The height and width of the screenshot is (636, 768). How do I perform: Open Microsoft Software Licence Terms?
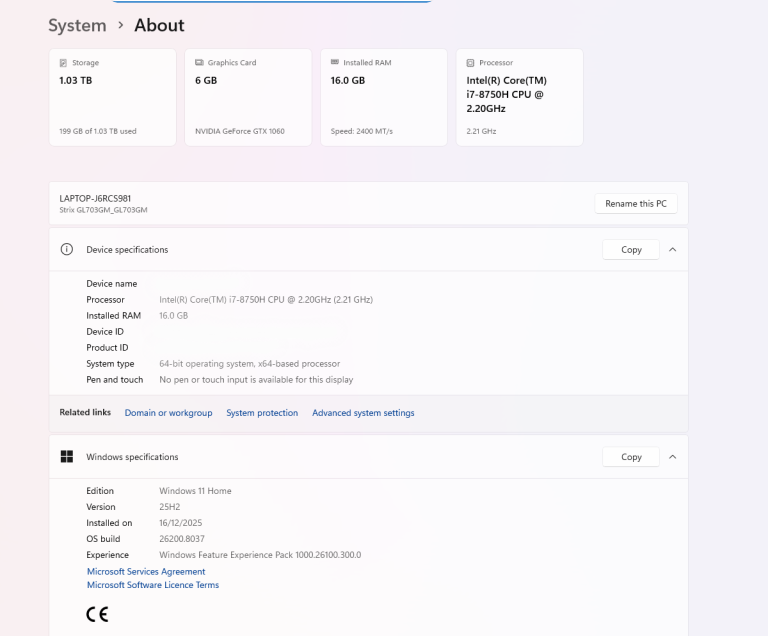point(153,585)
